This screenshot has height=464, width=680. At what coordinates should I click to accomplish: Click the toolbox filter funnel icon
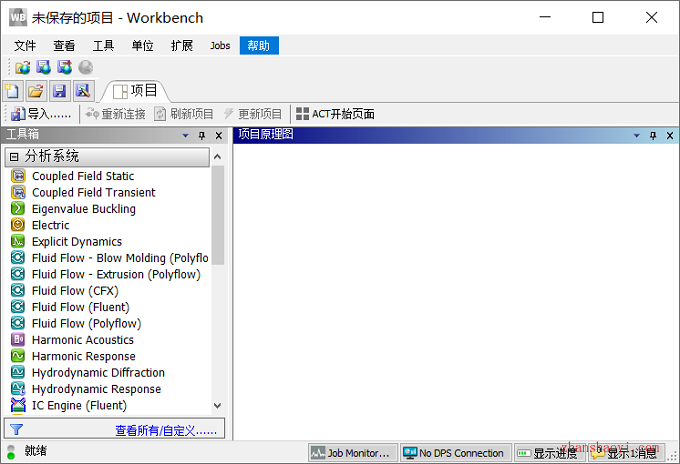16,429
